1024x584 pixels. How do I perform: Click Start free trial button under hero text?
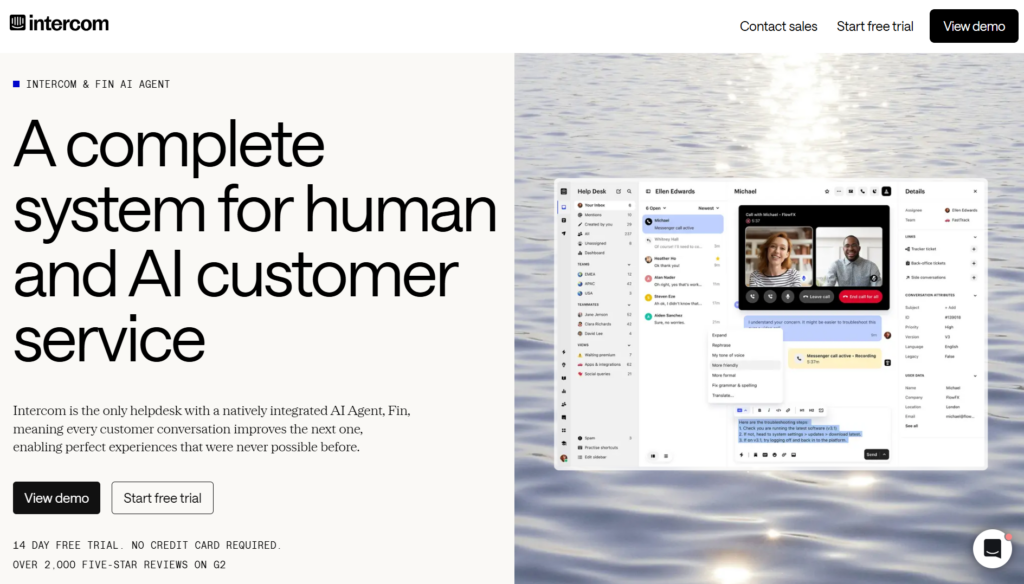click(163, 498)
